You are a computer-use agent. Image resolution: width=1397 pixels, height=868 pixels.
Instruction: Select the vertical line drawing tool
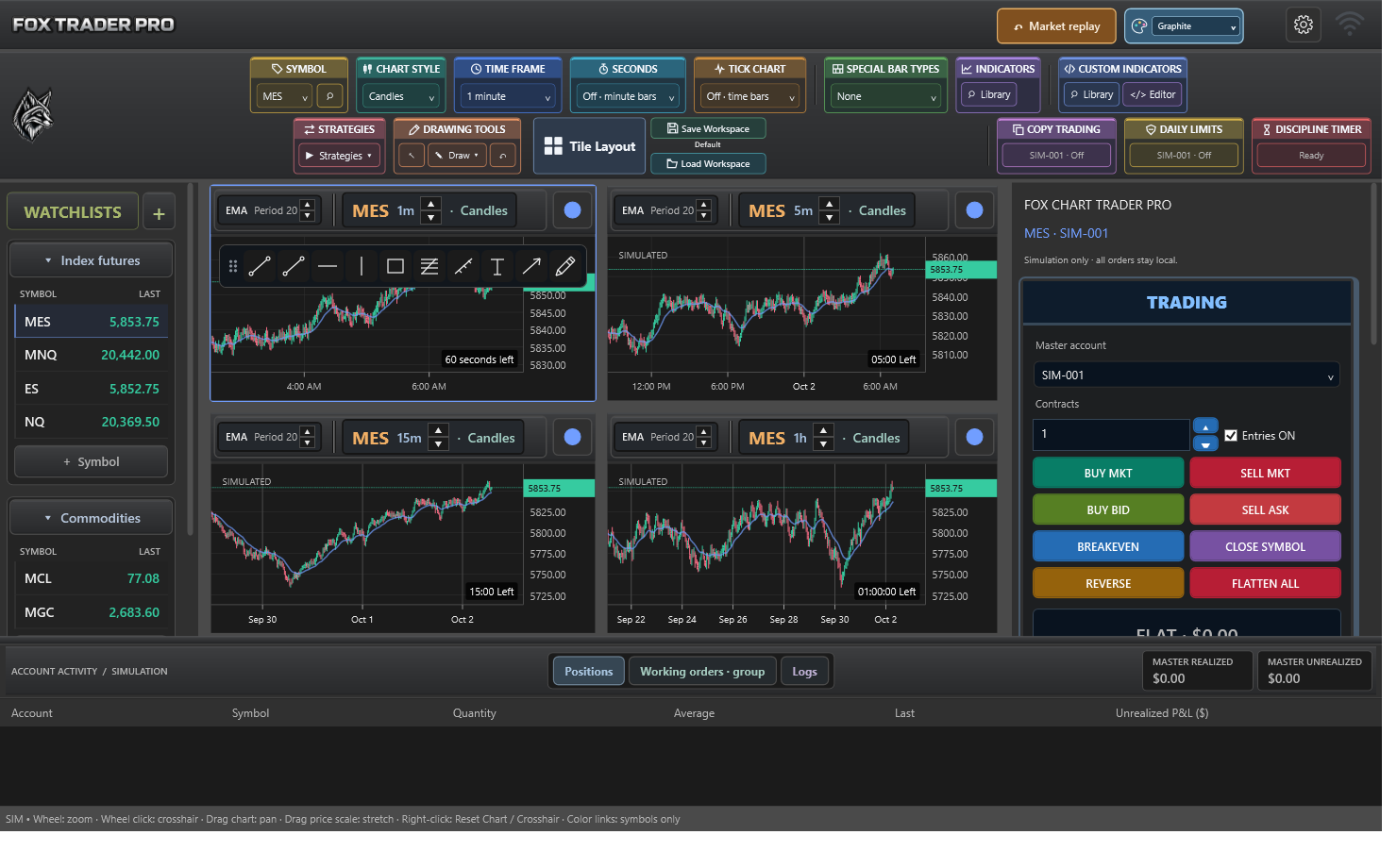click(x=362, y=267)
